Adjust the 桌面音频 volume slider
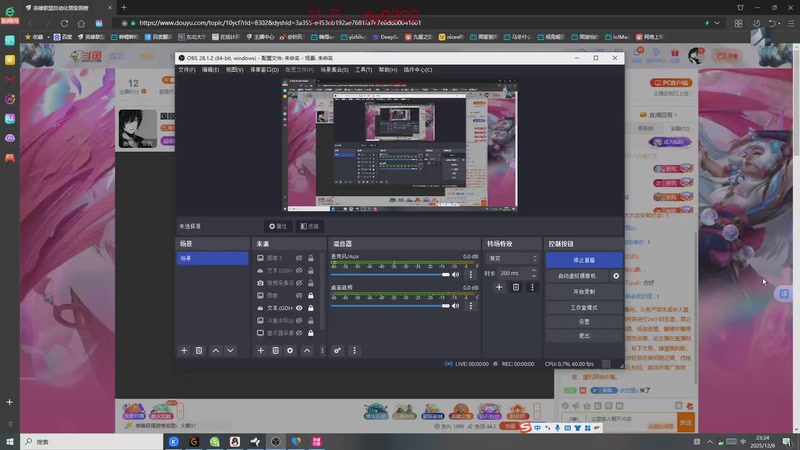The width and height of the screenshot is (800, 450). 390,306
